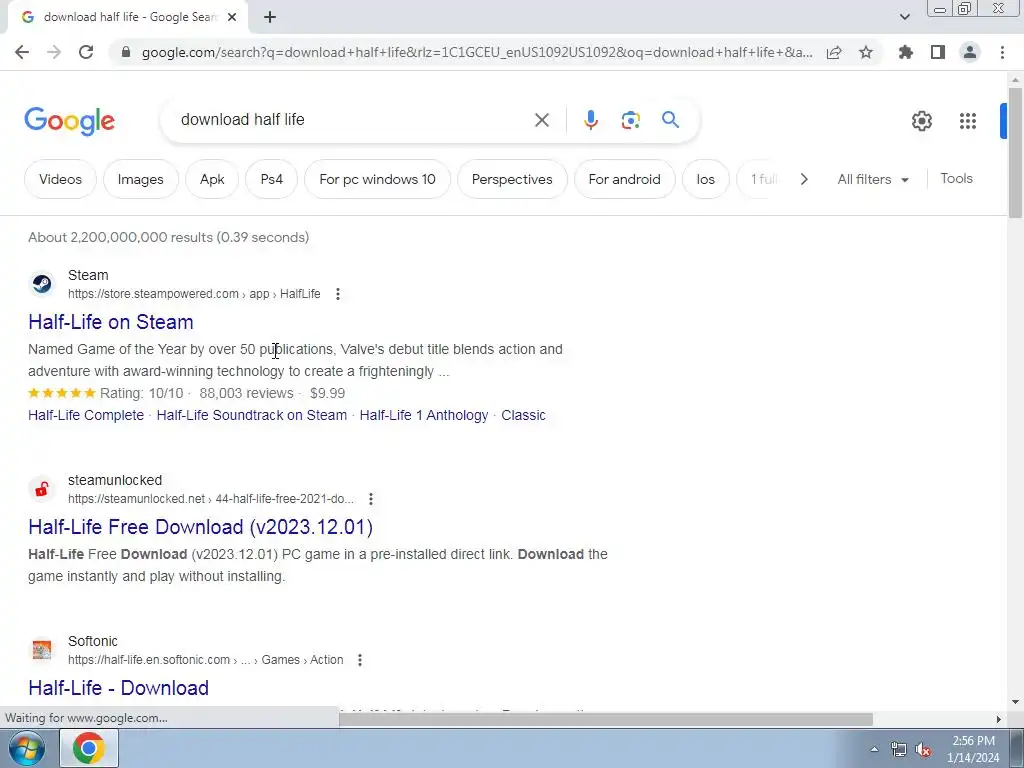This screenshot has height=768, width=1024.
Task: Open three-dot menu for Steam result
Action: click(x=338, y=294)
